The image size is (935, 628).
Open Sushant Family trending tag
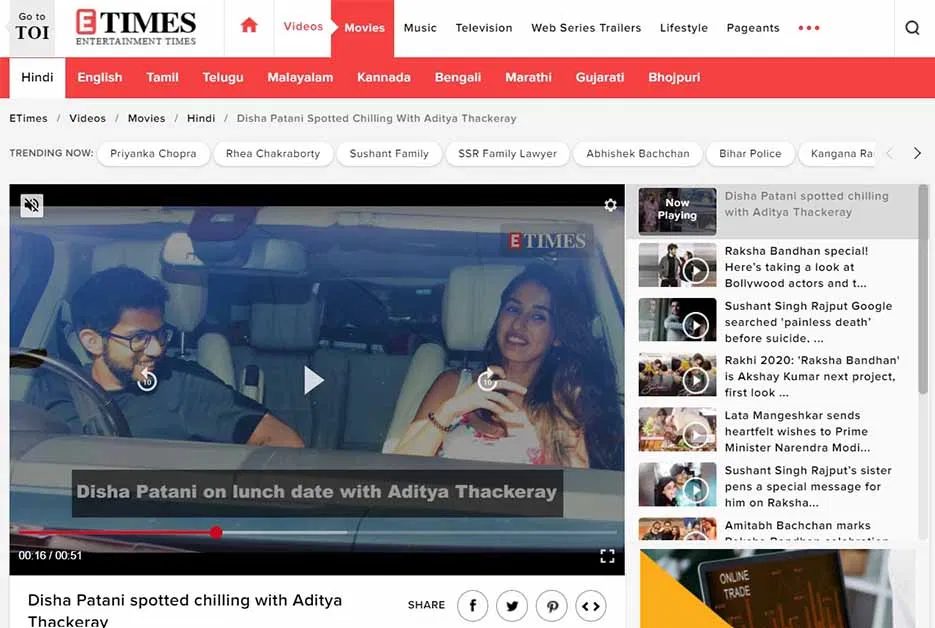[x=389, y=153]
